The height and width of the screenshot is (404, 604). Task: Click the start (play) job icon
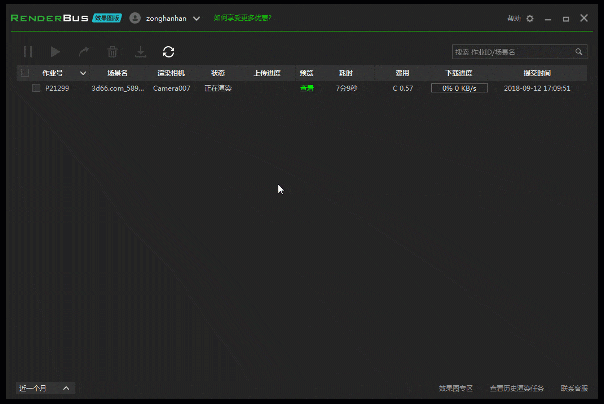(x=56, y=51)
